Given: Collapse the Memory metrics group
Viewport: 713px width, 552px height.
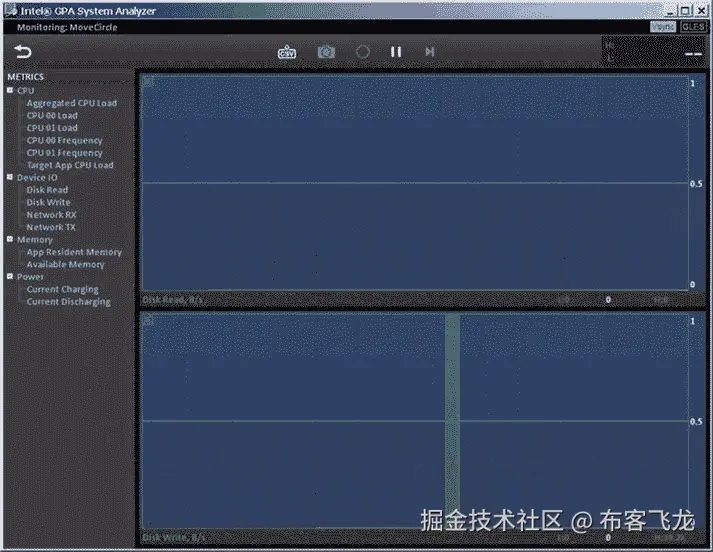Looking at the screenshot, I should tap(10, 239).
